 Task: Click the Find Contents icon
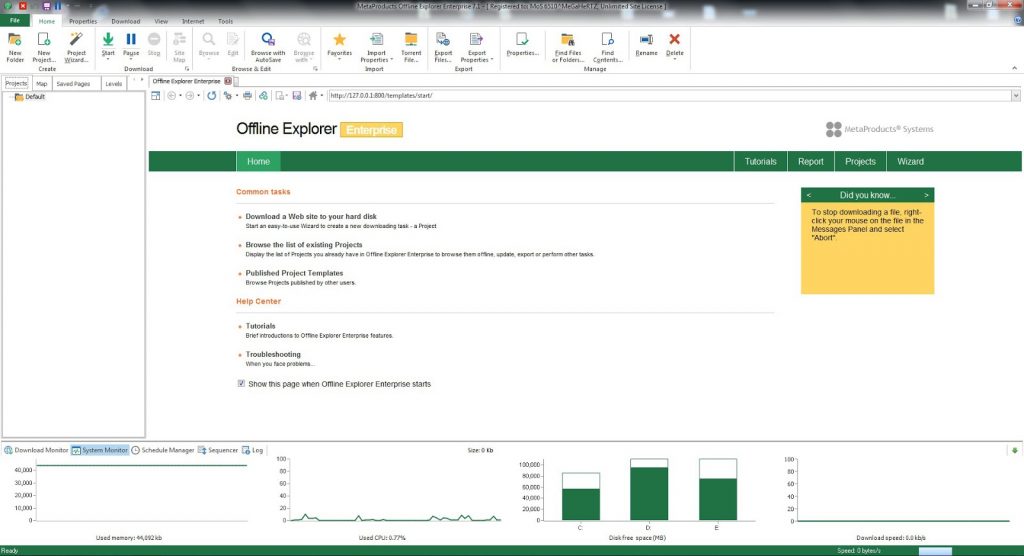coord(607,39)
